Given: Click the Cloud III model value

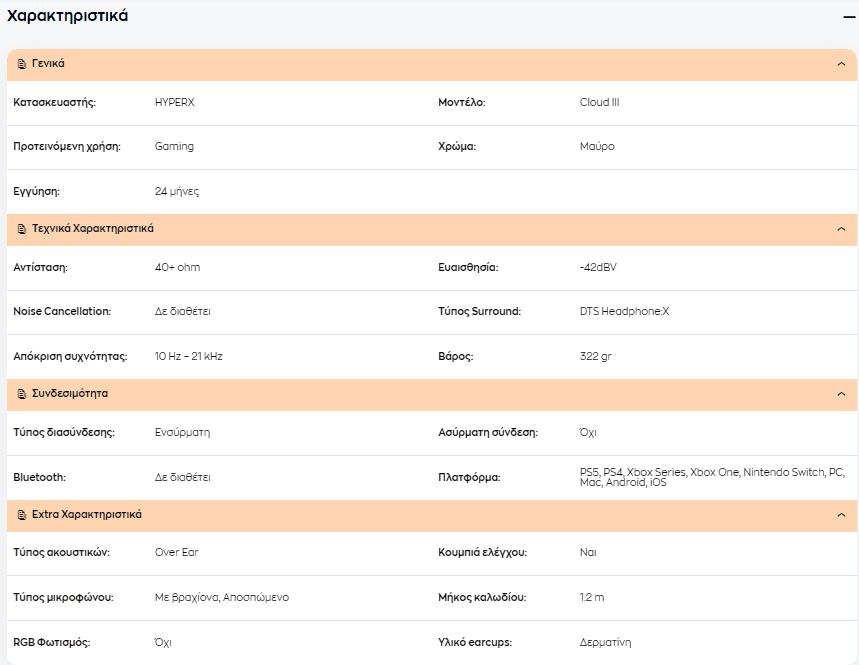Looking at the screenshot, I should 599,102.
